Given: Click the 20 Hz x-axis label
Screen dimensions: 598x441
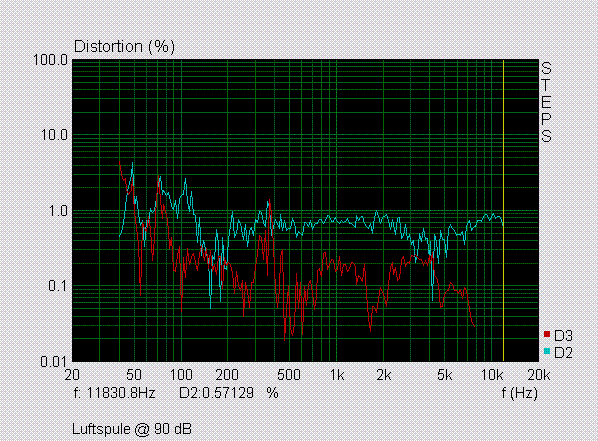Looking at the screenshot, I should (x=72, y=375).
